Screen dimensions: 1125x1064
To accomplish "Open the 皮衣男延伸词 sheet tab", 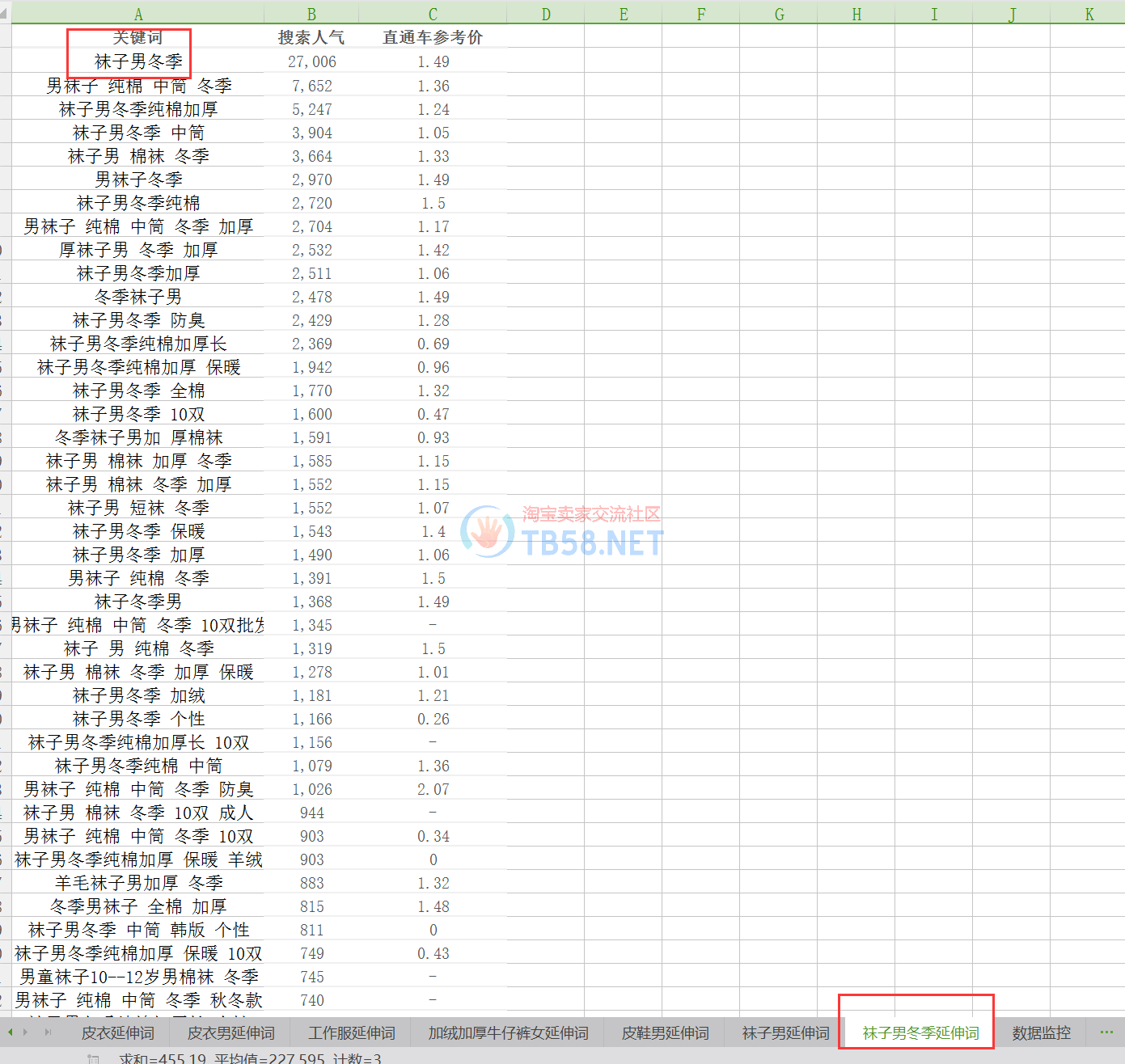I will (x=231, y=1033).
